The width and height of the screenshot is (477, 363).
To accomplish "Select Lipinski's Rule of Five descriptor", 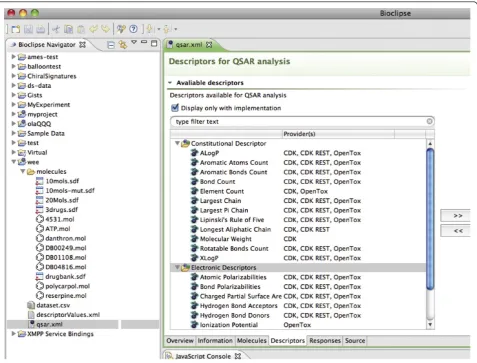I will [232, 220].
